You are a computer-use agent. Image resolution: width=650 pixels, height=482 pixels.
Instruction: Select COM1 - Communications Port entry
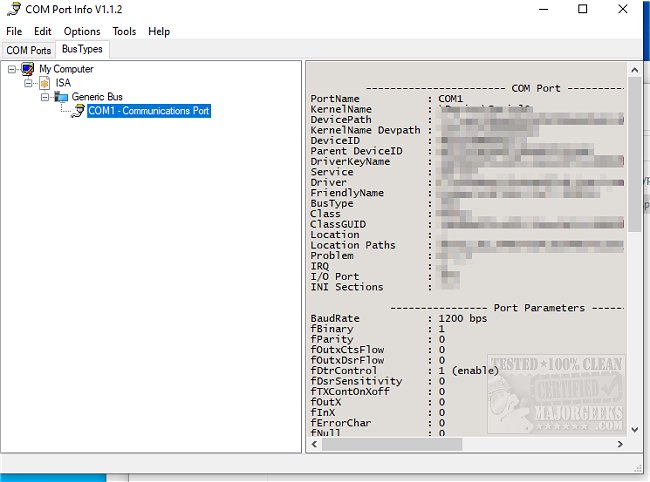[149, 111]
